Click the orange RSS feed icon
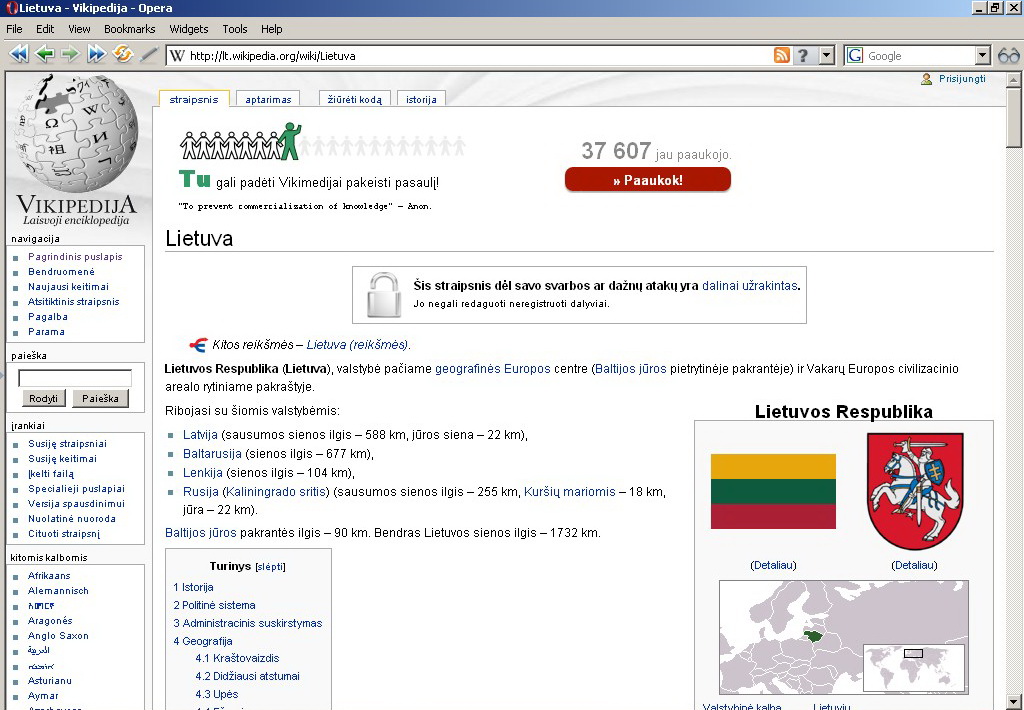Screen dimensions: 1024x710 tap(782, 56)
